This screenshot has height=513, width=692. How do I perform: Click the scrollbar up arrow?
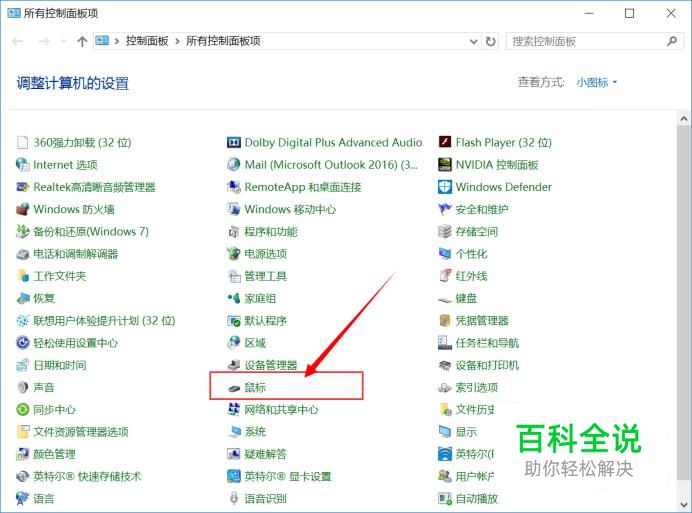[x=684, y=119]
